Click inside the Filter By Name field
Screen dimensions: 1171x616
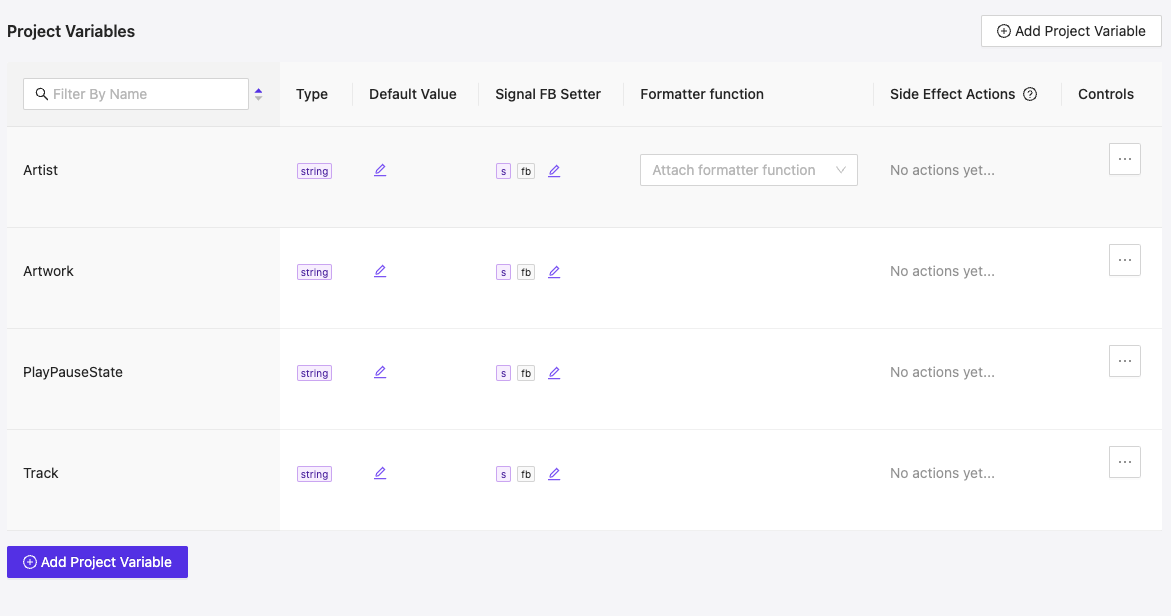pyautogui.click(x=135, y=93)
